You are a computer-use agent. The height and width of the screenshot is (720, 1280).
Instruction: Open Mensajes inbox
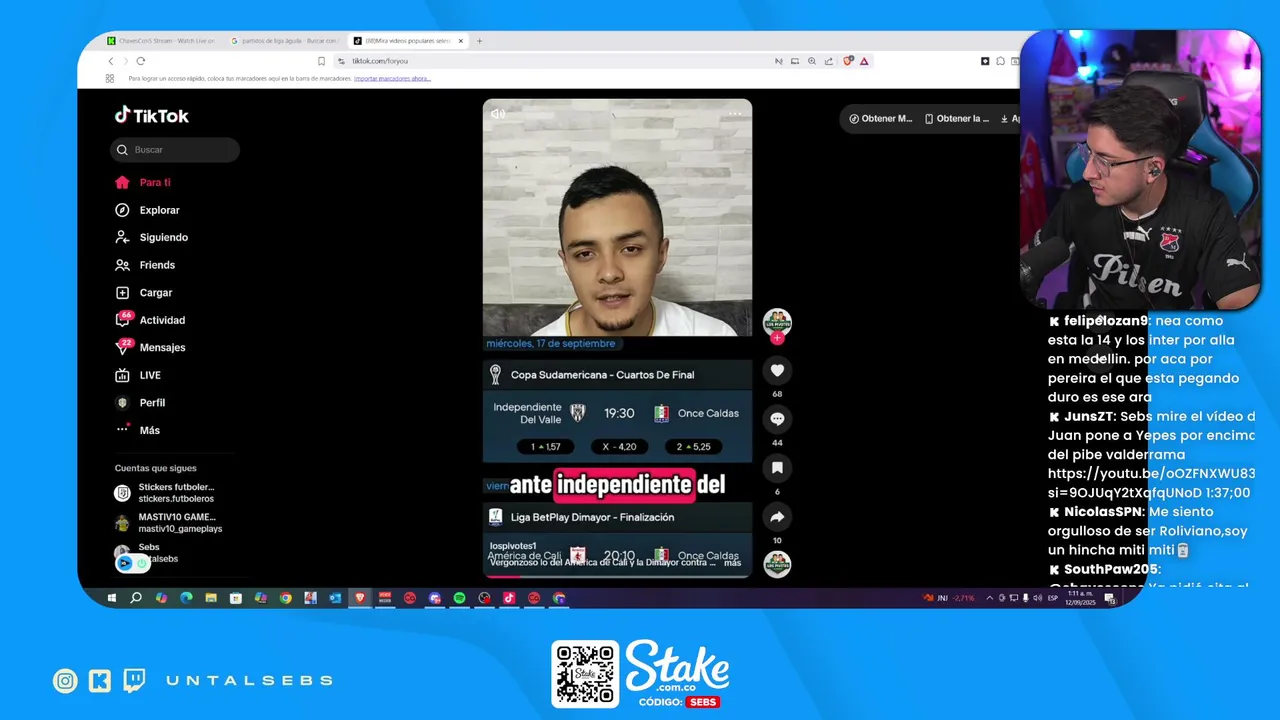[x=149, y=347]
